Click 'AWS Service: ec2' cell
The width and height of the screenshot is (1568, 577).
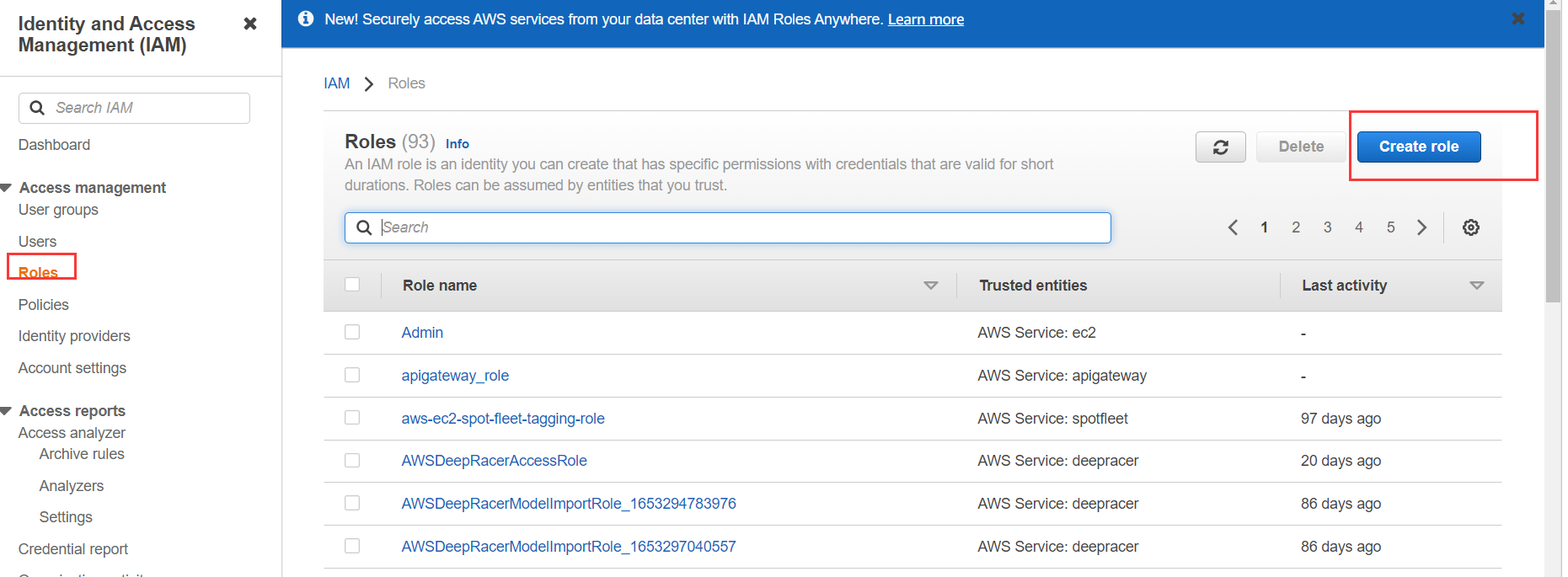tap(1036, 333)
